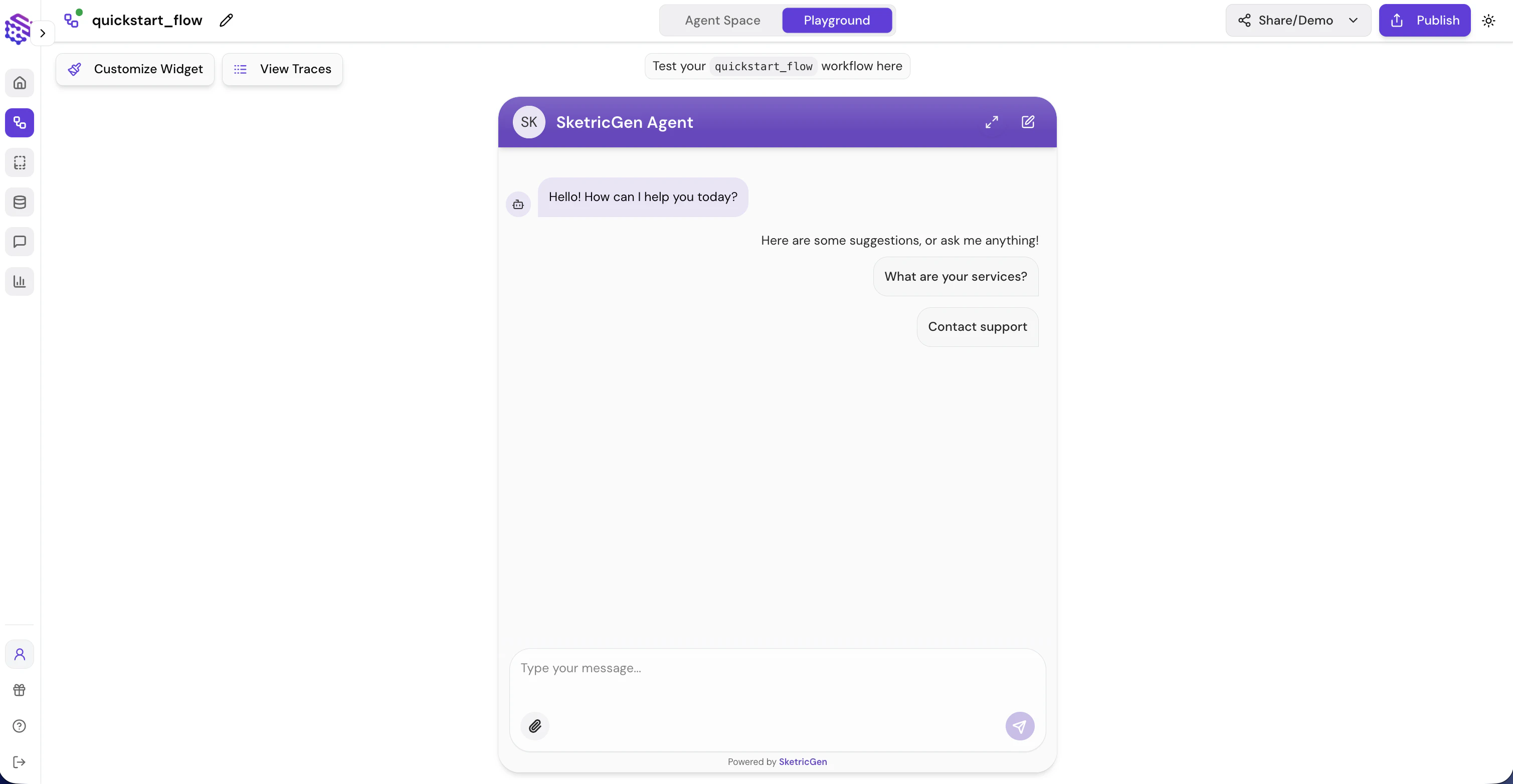Click the Publish button
This screenshot has height=784, width=1513.
(1425, 20)
